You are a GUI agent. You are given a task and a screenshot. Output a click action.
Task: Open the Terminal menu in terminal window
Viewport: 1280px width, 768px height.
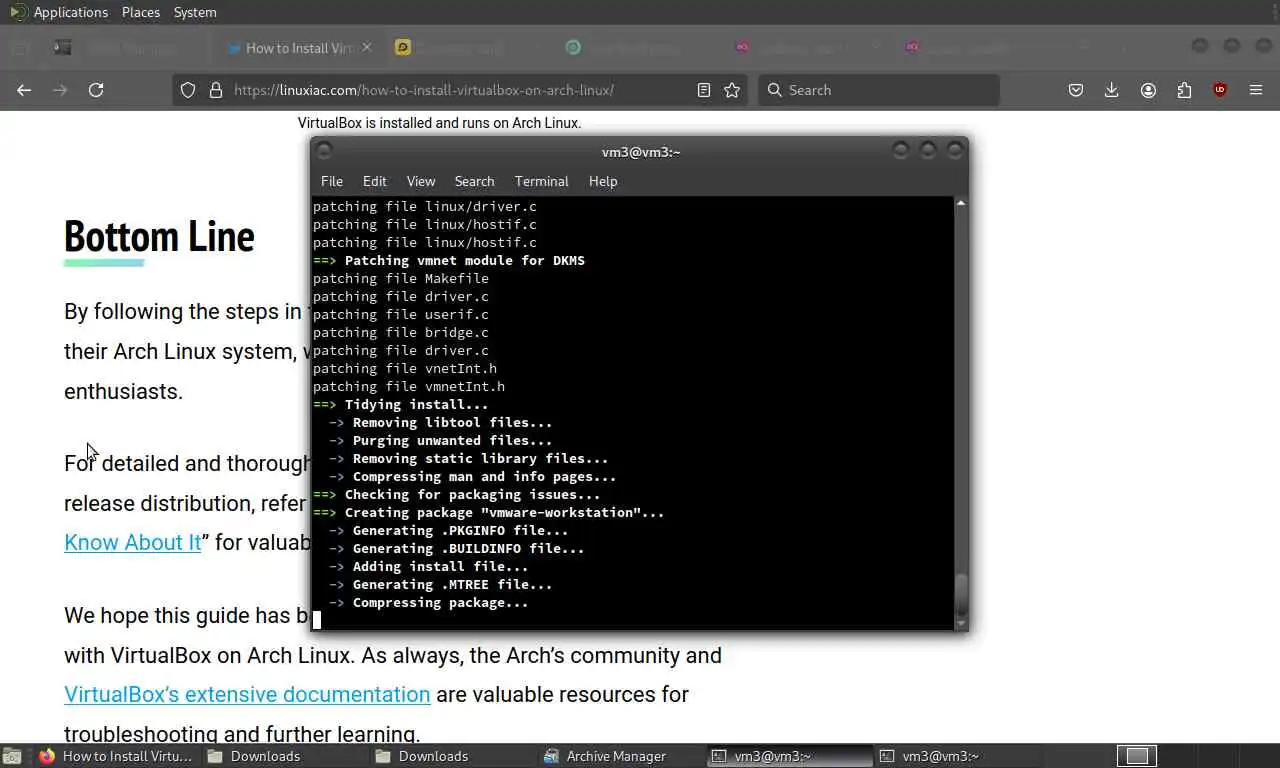click(x=542, y=181)
